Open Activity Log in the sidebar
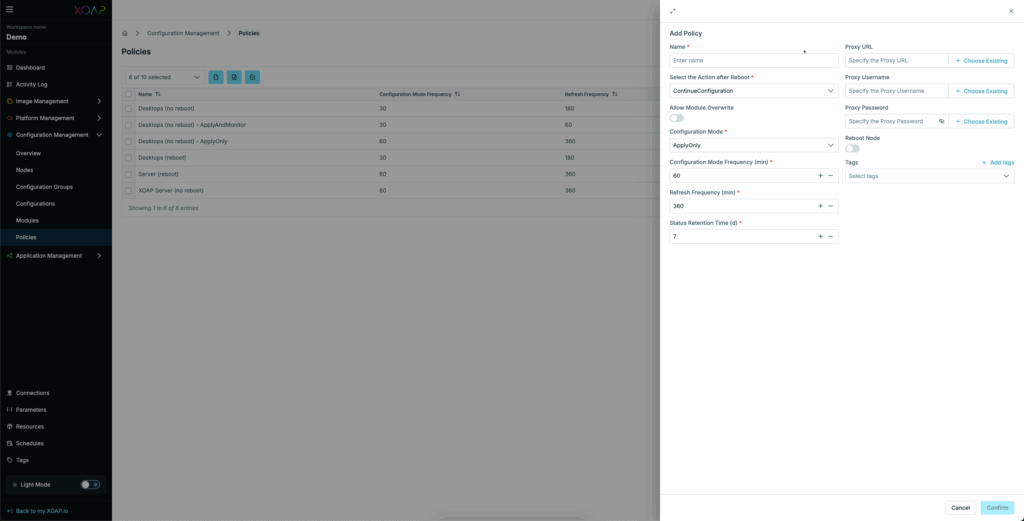 tap(31, 85)
